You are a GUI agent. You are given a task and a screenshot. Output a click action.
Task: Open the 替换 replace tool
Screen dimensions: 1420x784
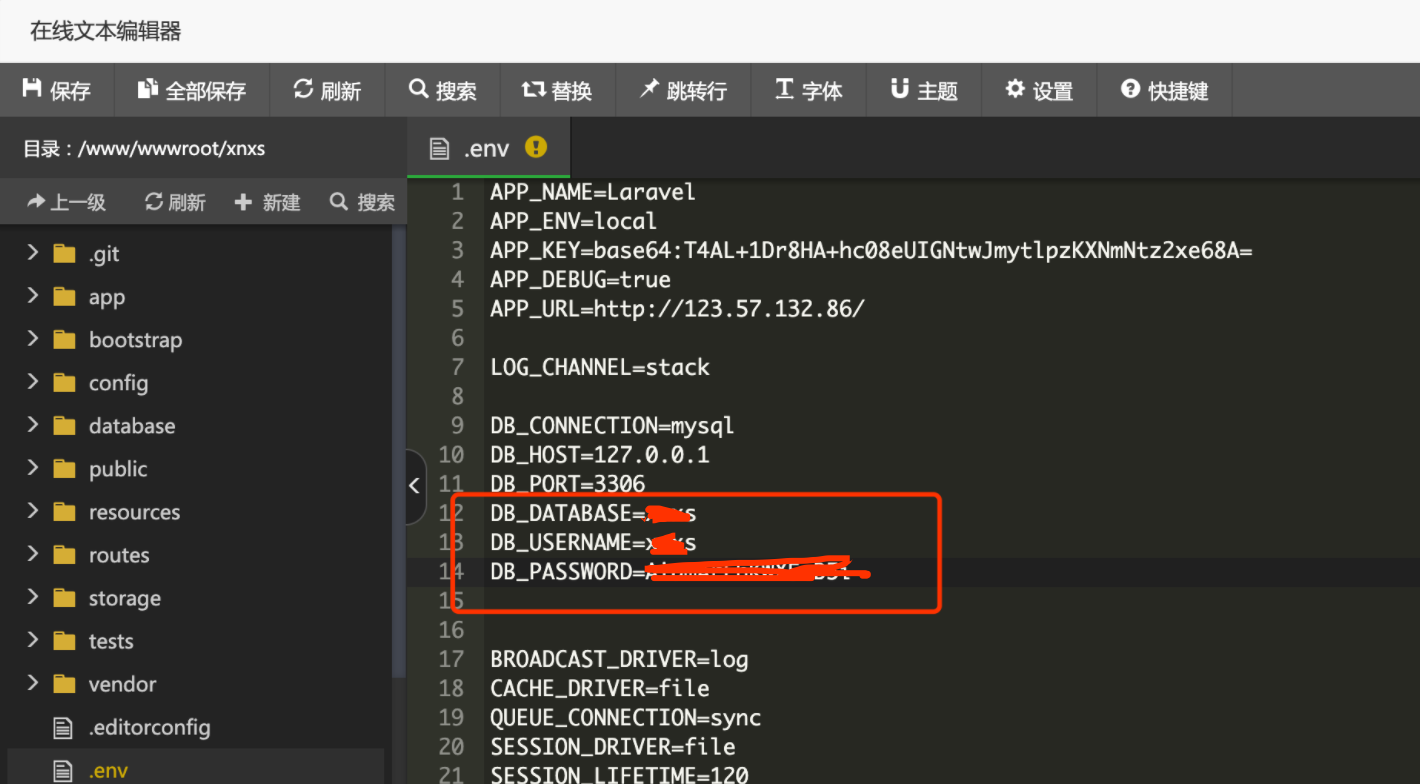pos(531,90)
